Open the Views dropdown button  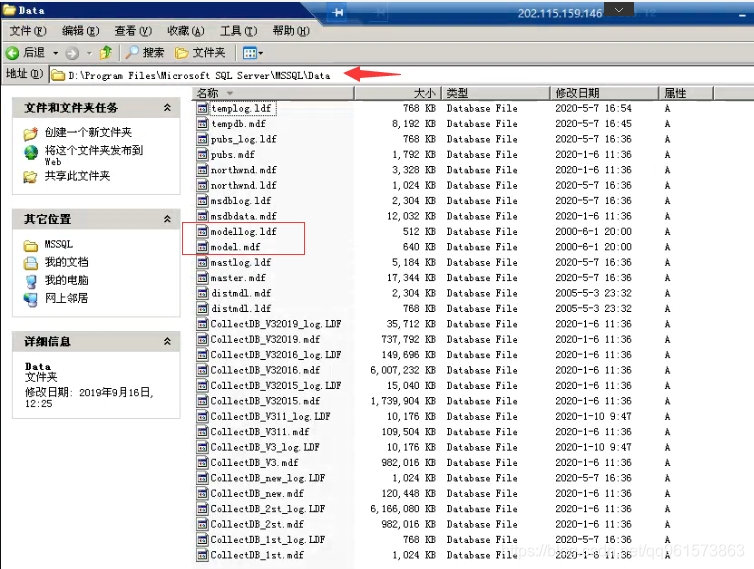(253, 53)
